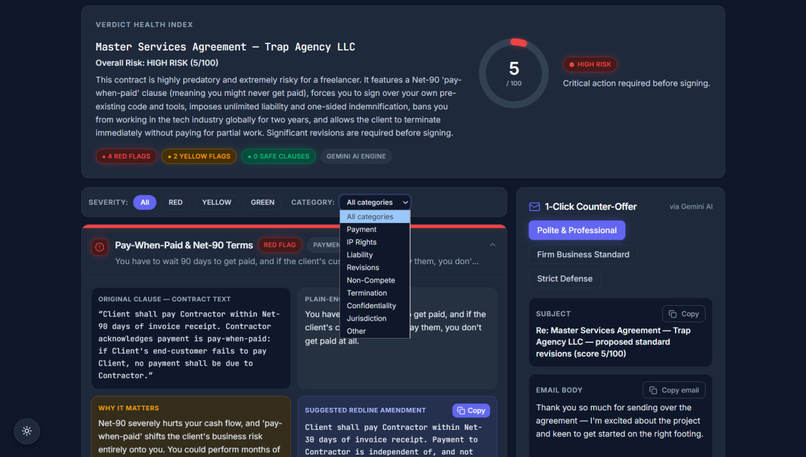Screen dimensions: 806x457
Task: Choose Revisions category option
Action: tap(375, 268)
